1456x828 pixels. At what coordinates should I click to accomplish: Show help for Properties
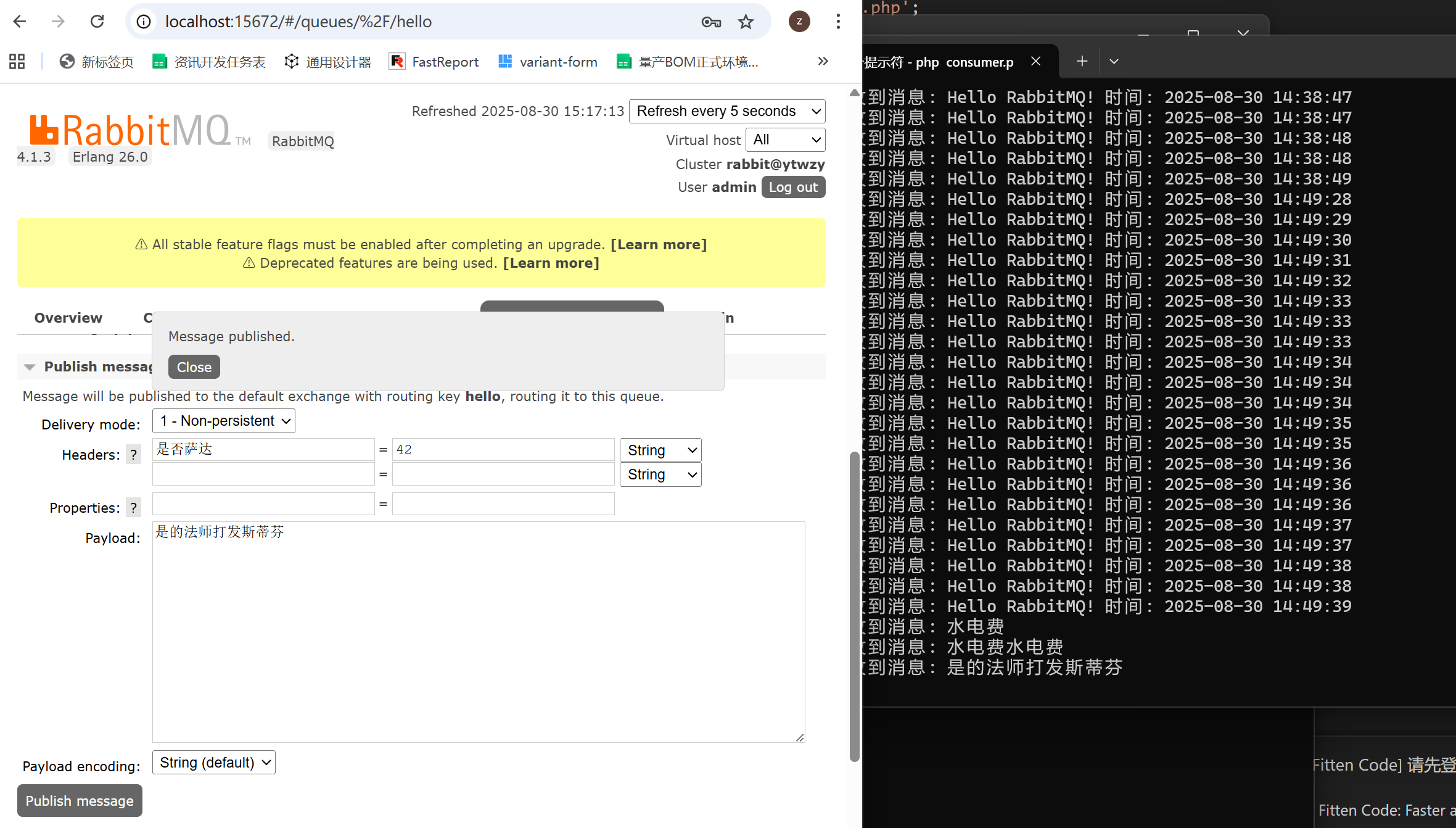133,508
